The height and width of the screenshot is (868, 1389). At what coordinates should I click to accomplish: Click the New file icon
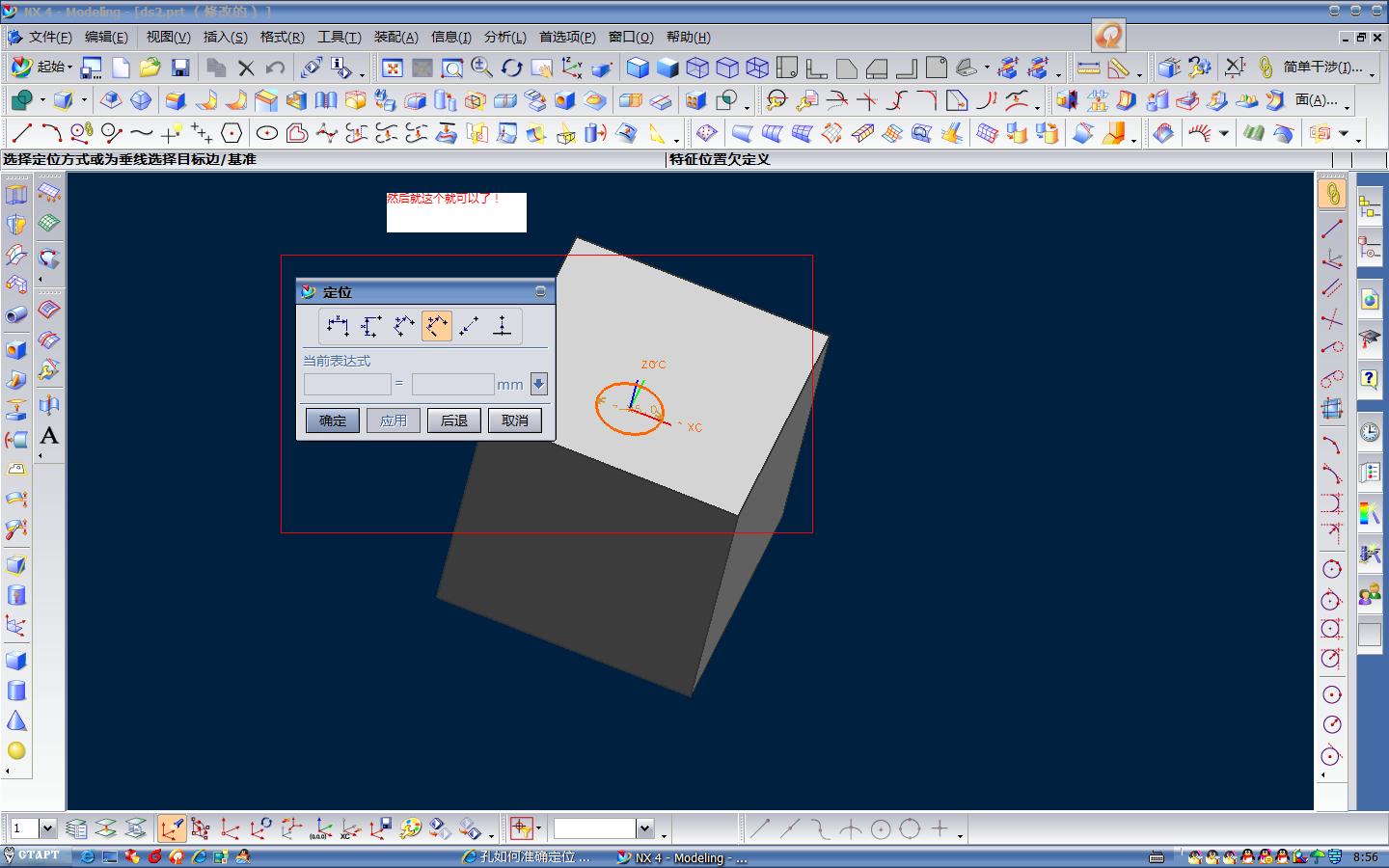[x=121, y=68]
